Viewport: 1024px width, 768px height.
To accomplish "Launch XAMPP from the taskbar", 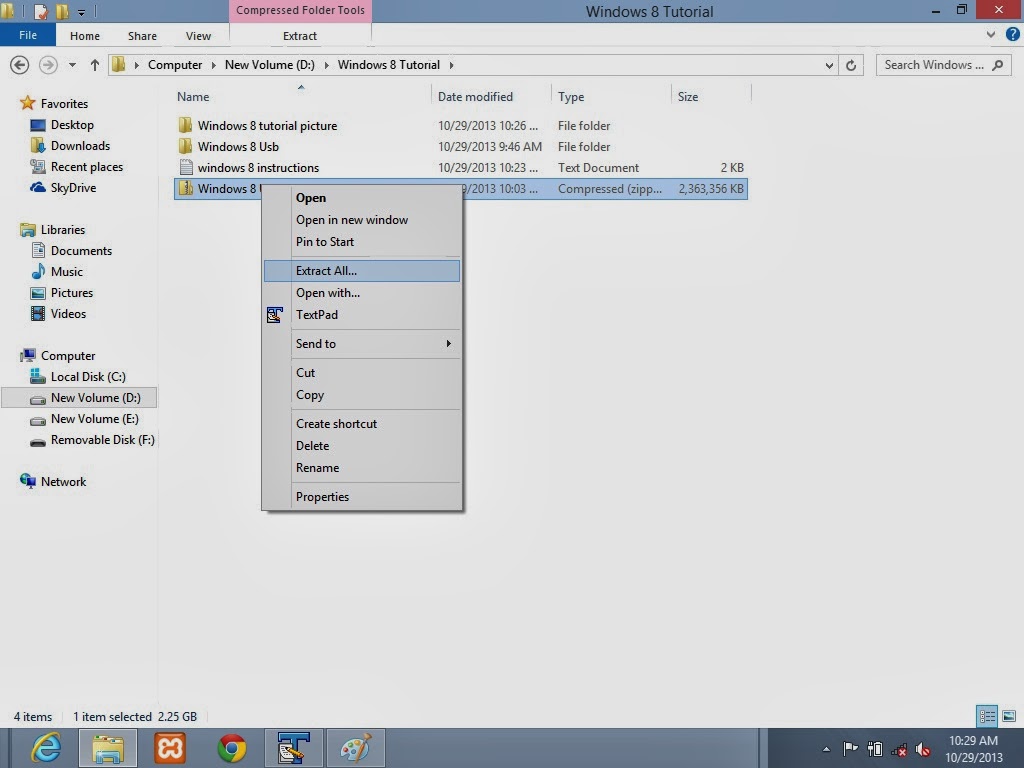I will 170,748.
